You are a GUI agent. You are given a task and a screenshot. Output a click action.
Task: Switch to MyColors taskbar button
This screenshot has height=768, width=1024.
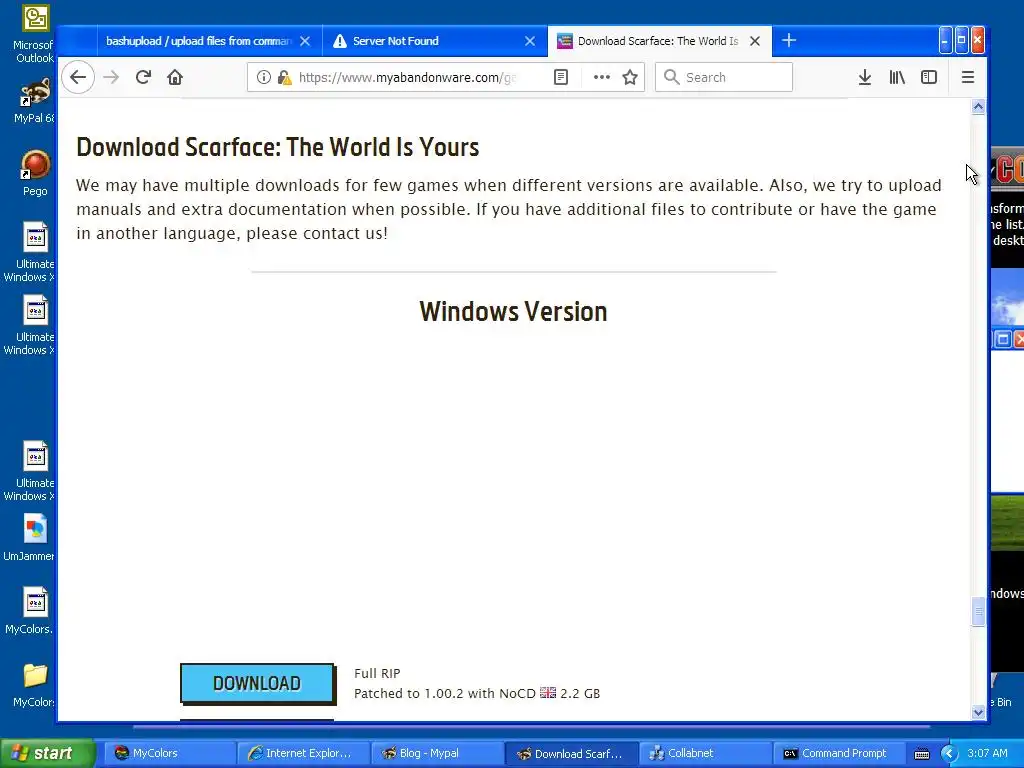click(x=170, y=753)
